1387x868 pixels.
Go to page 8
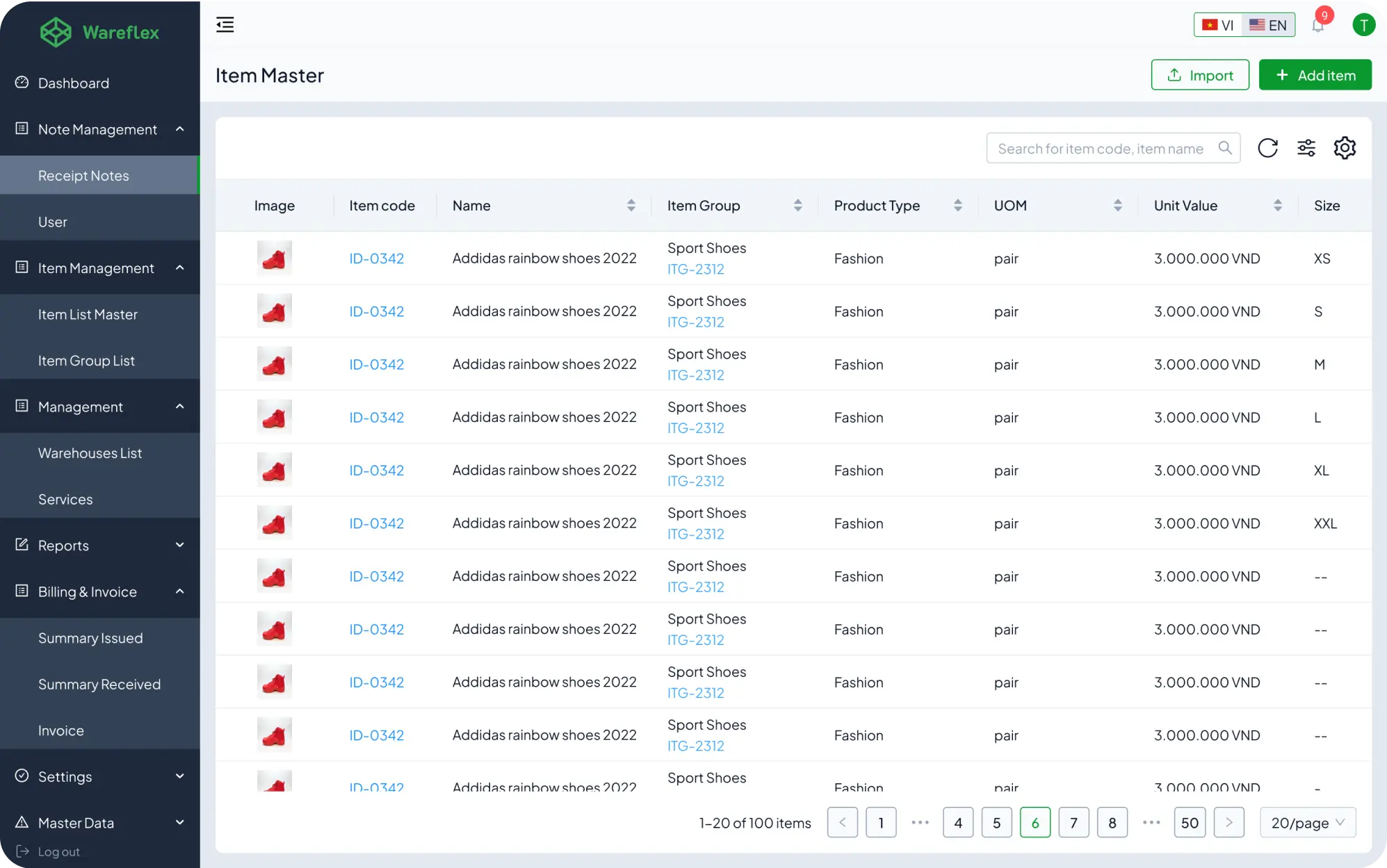1112,823
